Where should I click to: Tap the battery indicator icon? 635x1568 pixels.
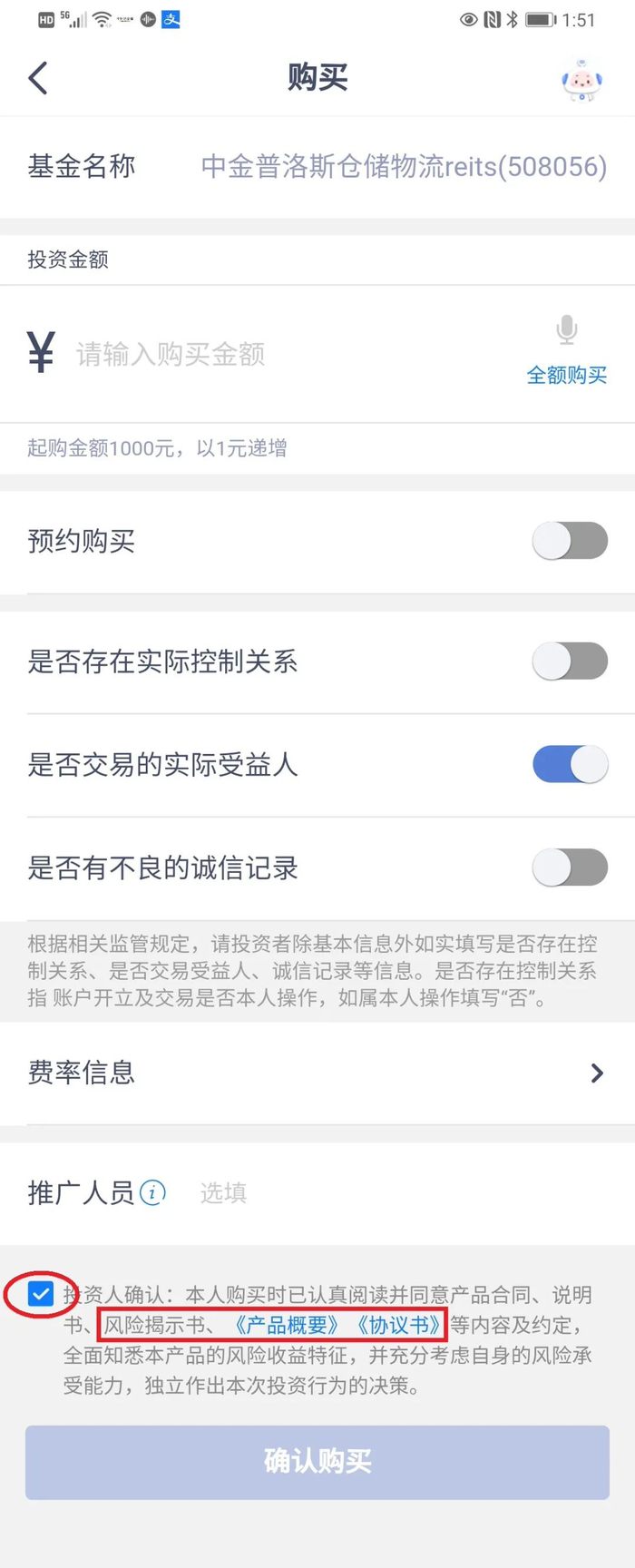tap(540, 19)
